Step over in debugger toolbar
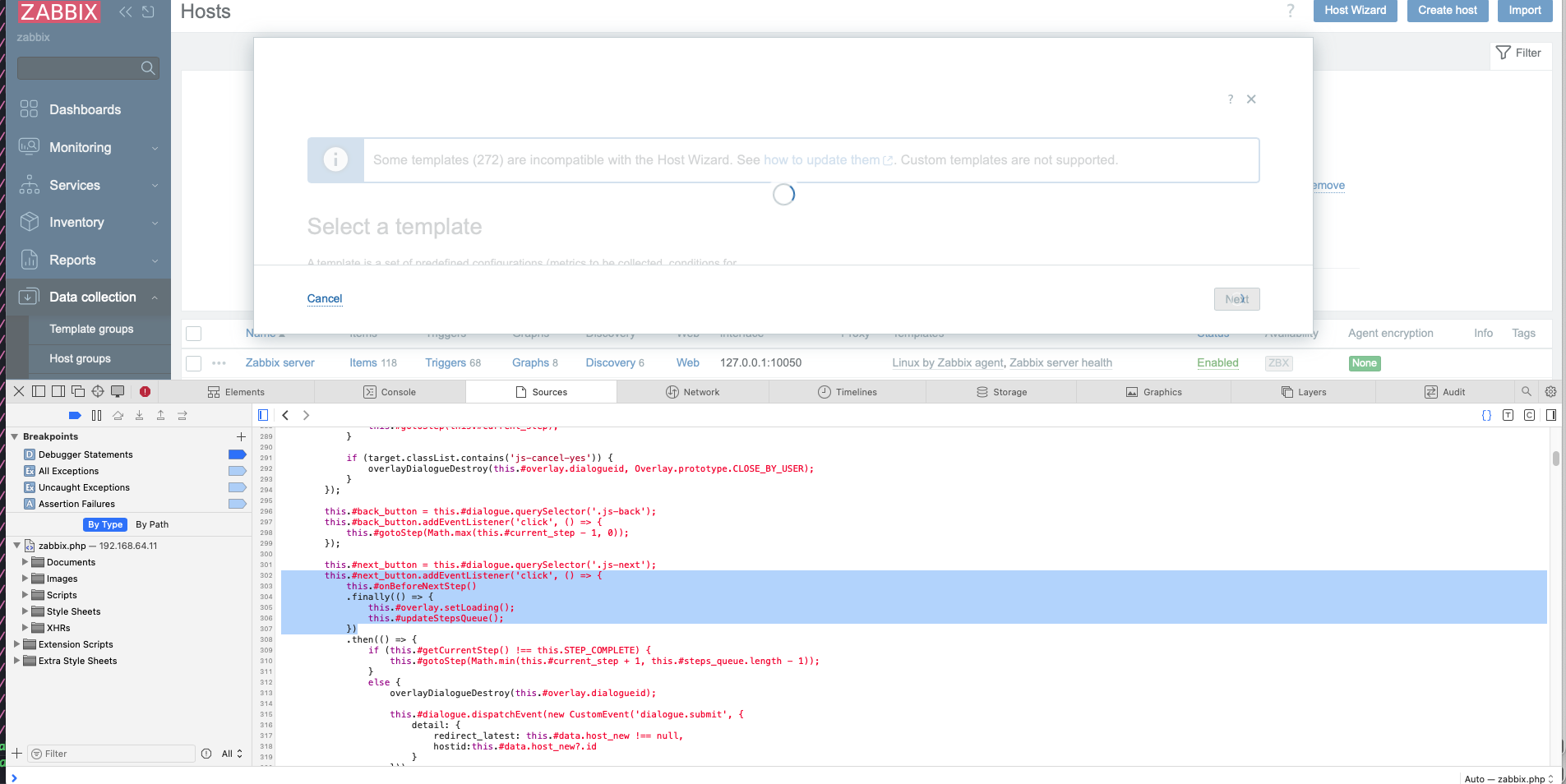Image resolution: width=1566 pixels, height=784 pixels. (118, 416)
